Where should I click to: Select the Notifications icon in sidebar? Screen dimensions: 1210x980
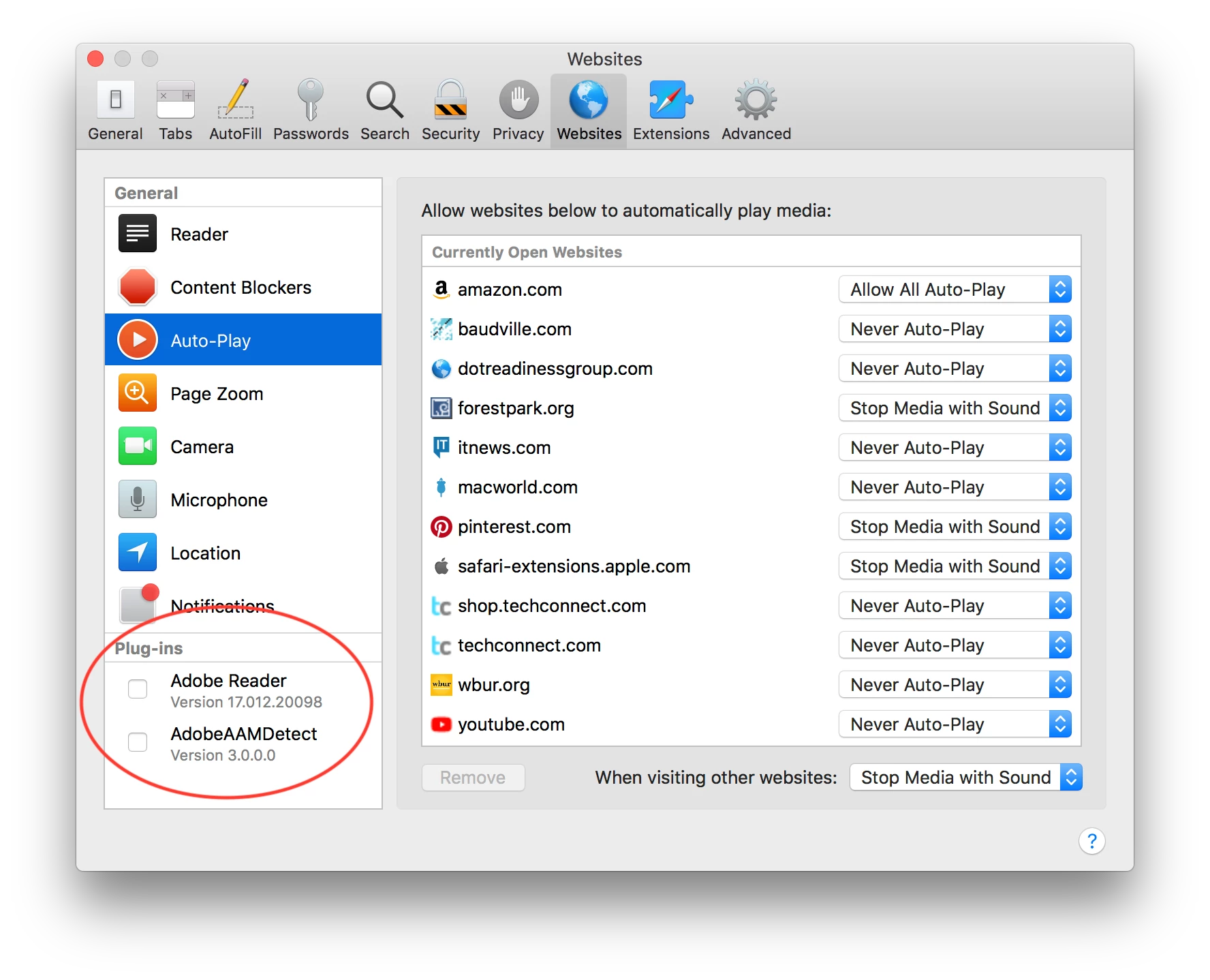(139, 604)
